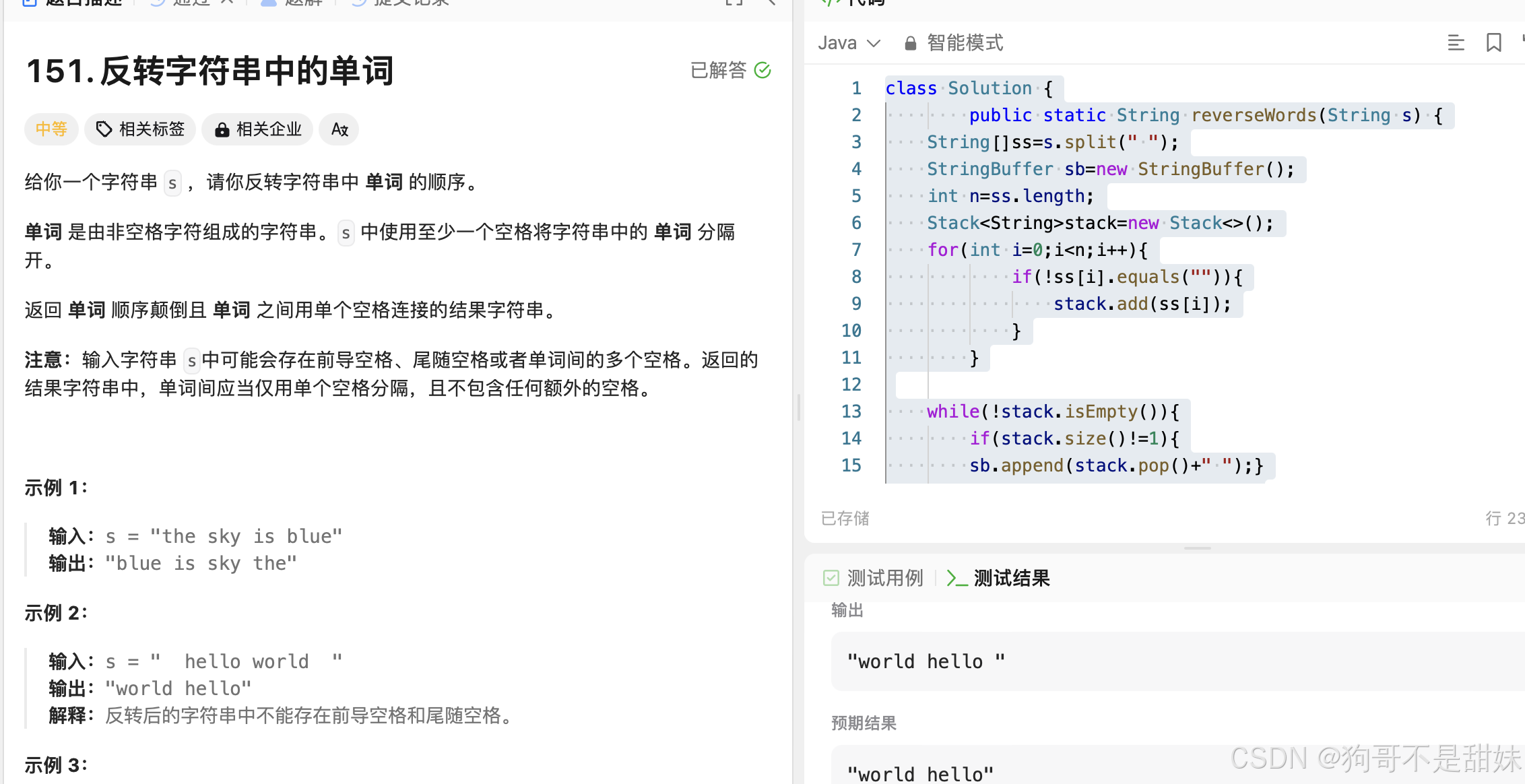Click the lock icon in 相关企业
The height and width of the screenshot is (784, 1525).
click(222, 130)
